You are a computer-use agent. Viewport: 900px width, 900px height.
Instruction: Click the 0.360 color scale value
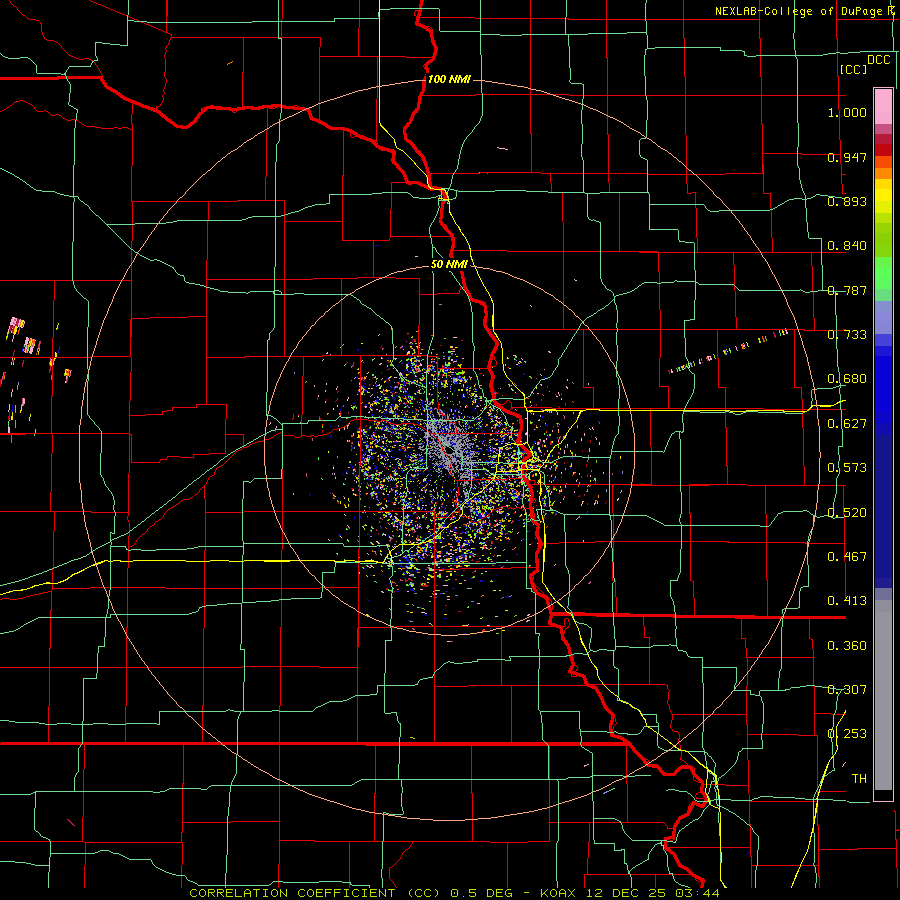point(847,646)
